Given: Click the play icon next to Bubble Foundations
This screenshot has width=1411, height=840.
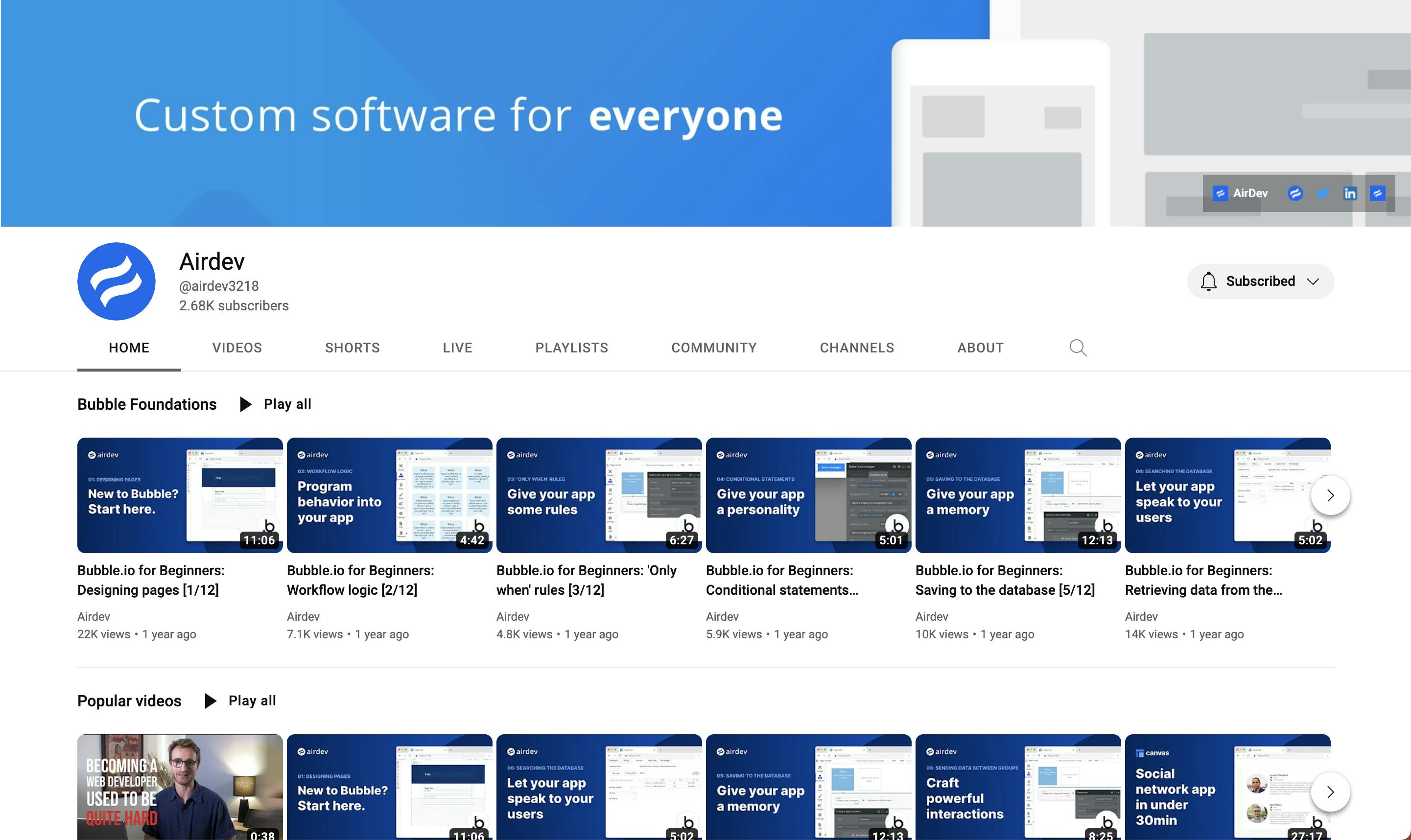Looking at the screenshot, I should click(x=246, y=404).
